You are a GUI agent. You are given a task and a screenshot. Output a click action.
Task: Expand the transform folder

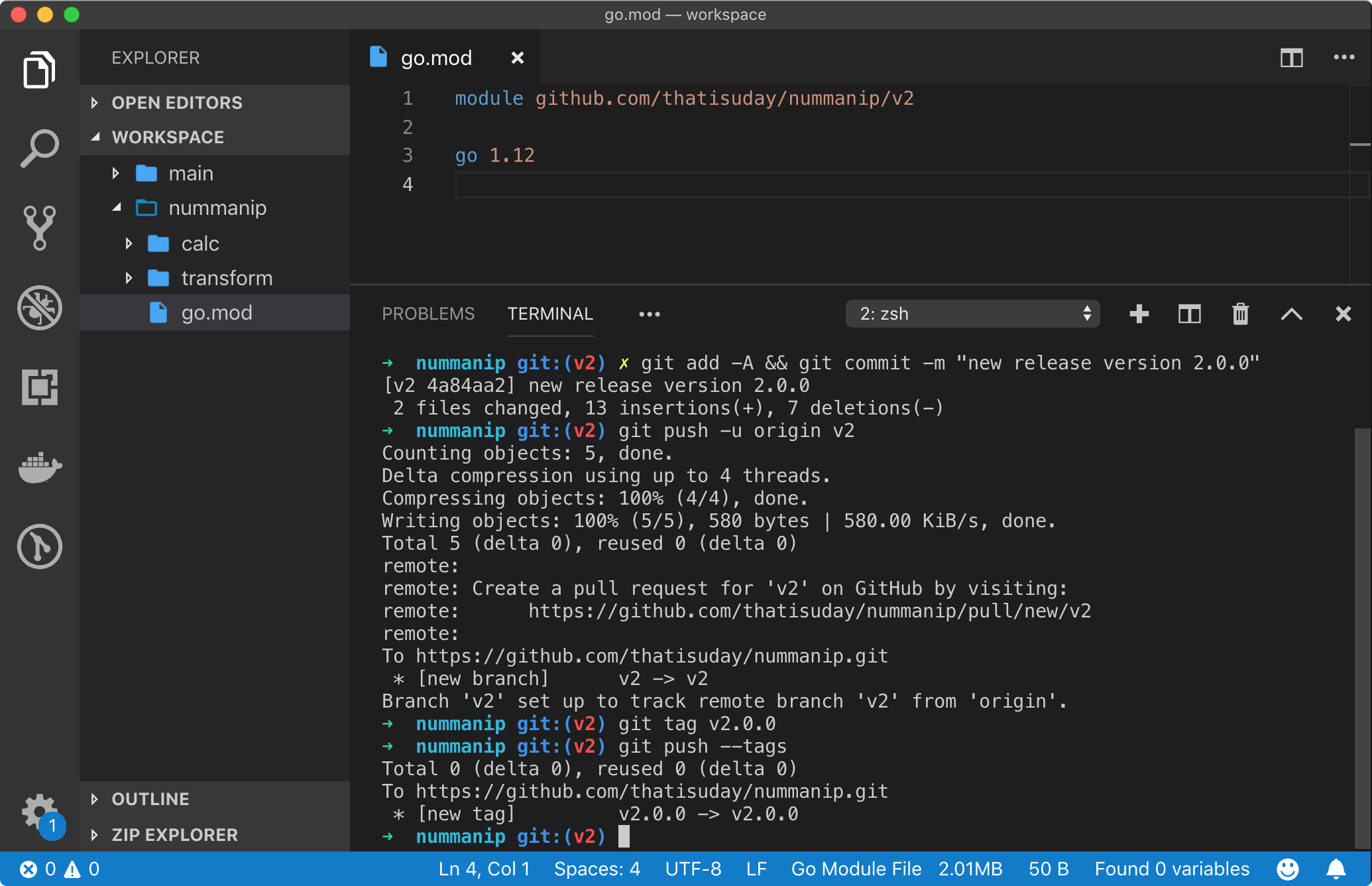(x=130, y=278)
